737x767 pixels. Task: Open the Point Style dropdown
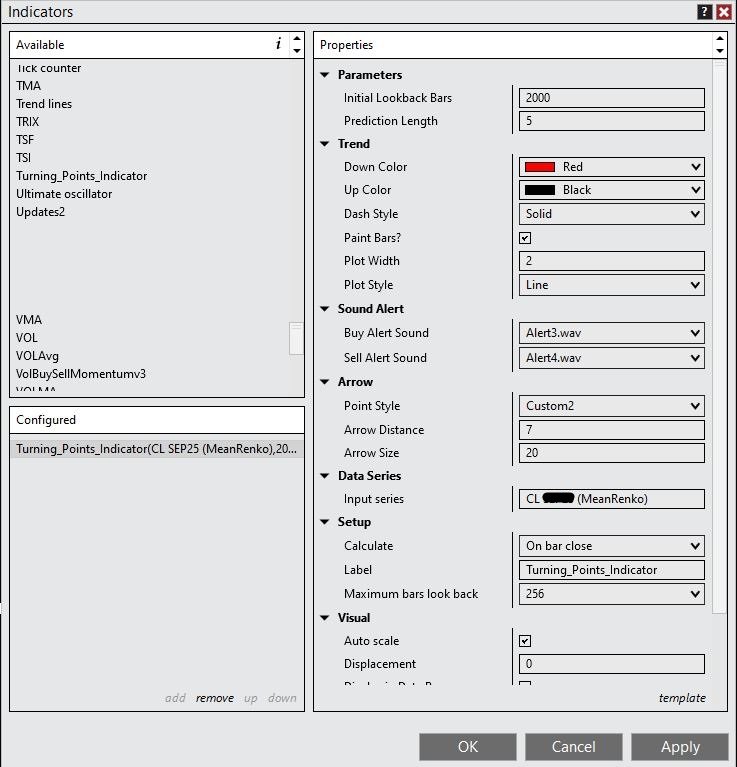point(695,406)
